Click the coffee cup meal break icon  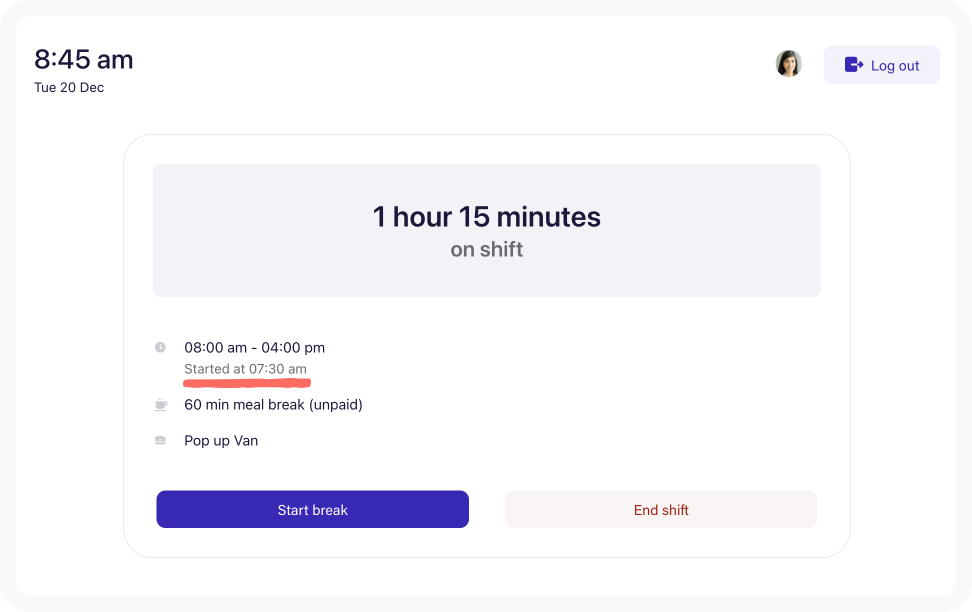click(x=161, y=405)
